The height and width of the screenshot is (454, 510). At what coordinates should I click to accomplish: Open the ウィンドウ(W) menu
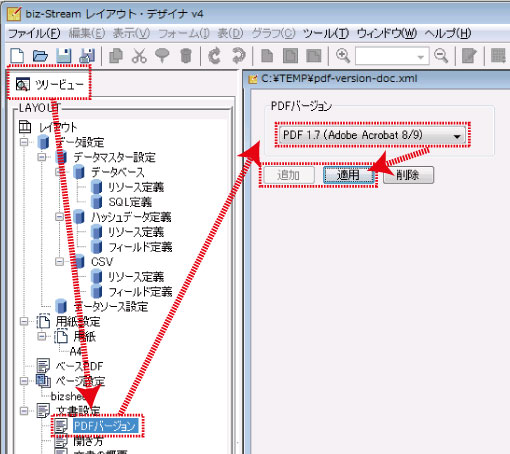387,33
